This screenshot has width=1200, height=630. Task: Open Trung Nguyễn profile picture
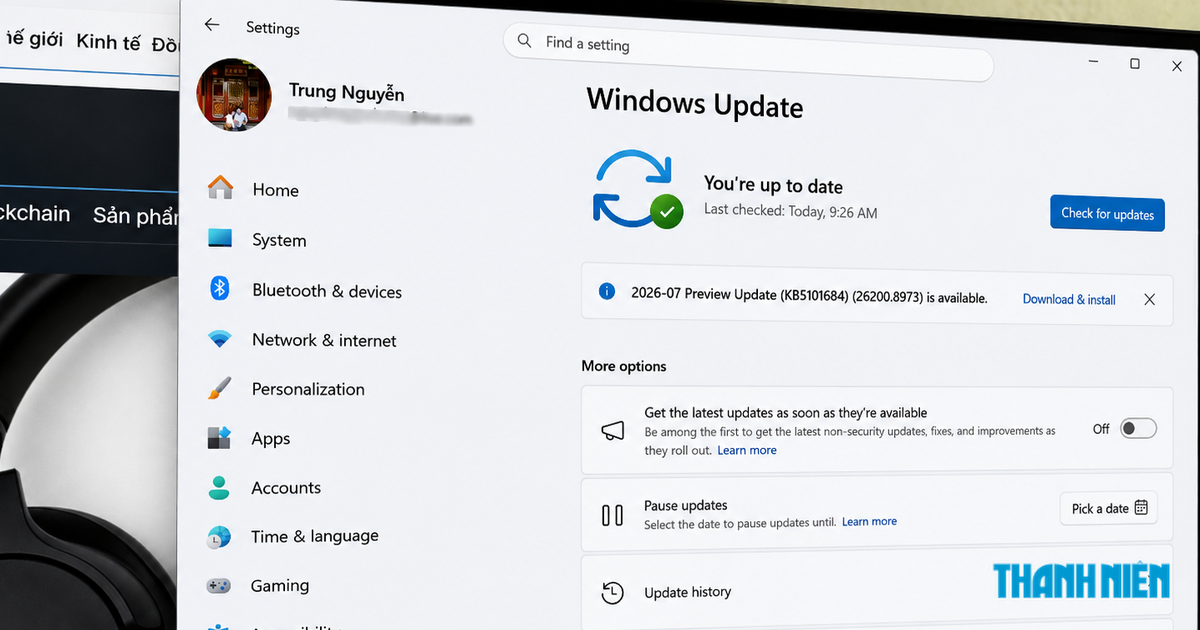click(234, 95)
